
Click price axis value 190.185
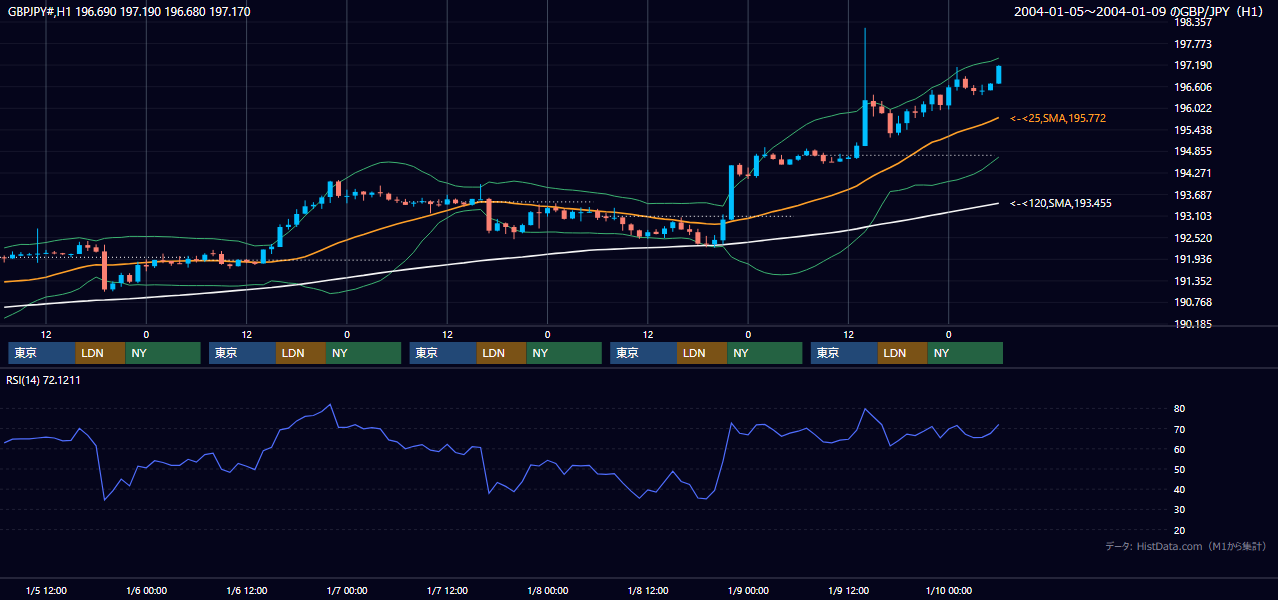pos(1192,324)
